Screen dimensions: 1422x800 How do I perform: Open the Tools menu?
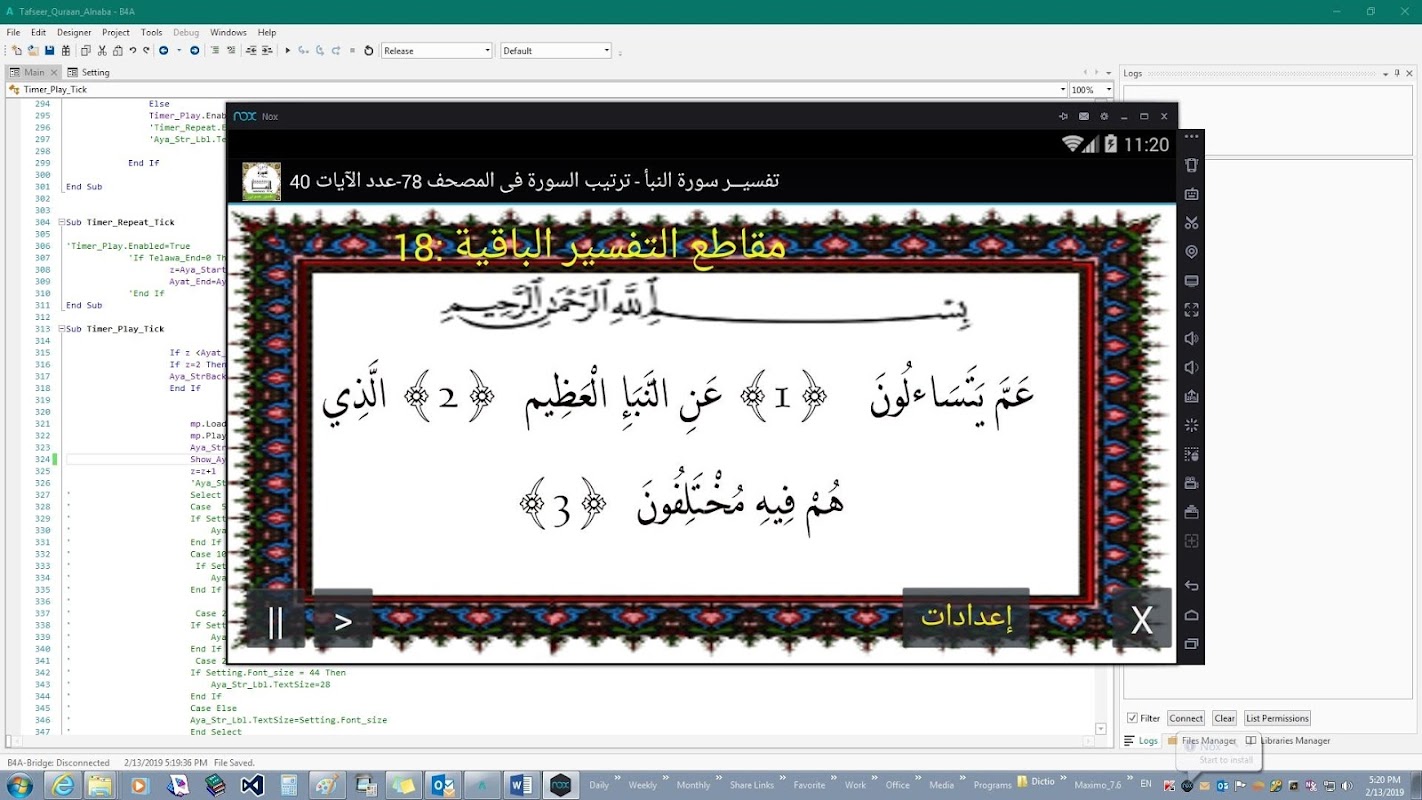[151, 32]
